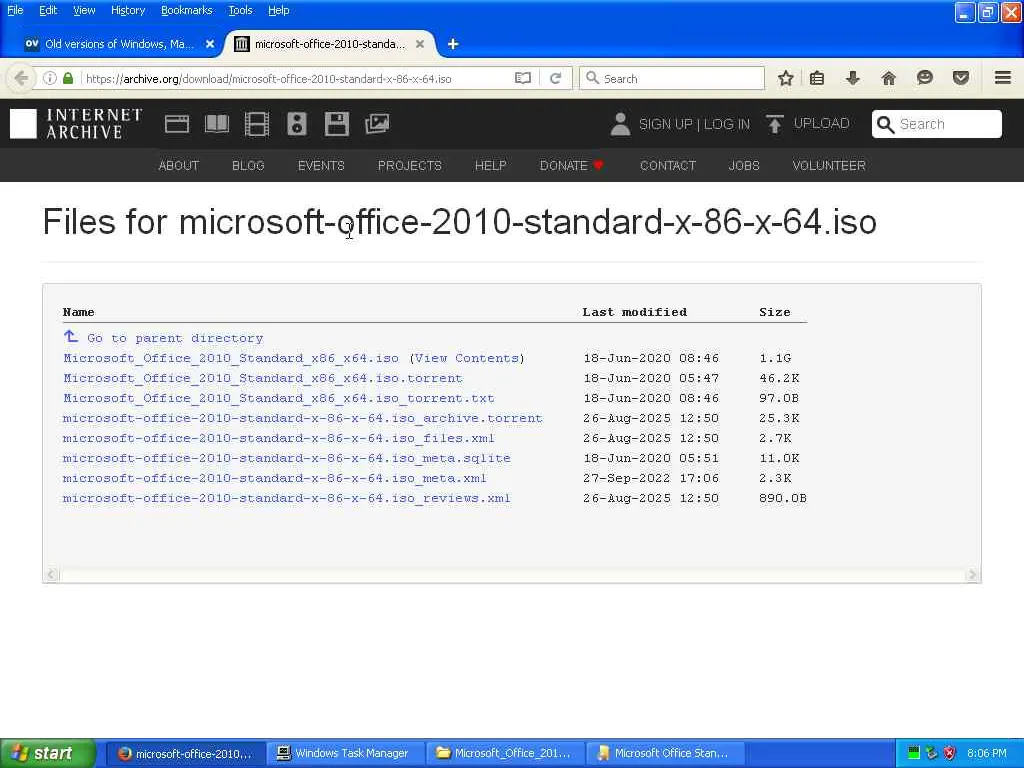Image resolution: width=1024 pixels, height=768 pixels.
Task: Click the site information icon
Action: click(x=50, y=78)
